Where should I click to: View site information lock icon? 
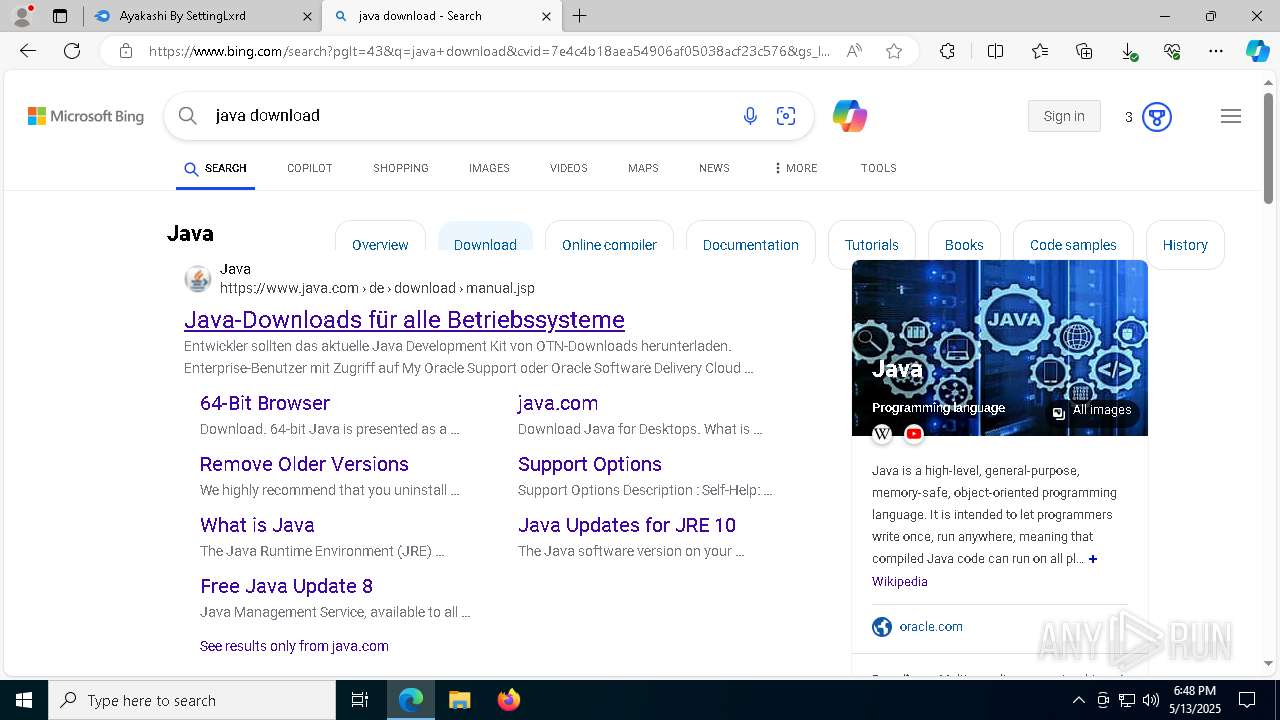click(x=126, y=51)
